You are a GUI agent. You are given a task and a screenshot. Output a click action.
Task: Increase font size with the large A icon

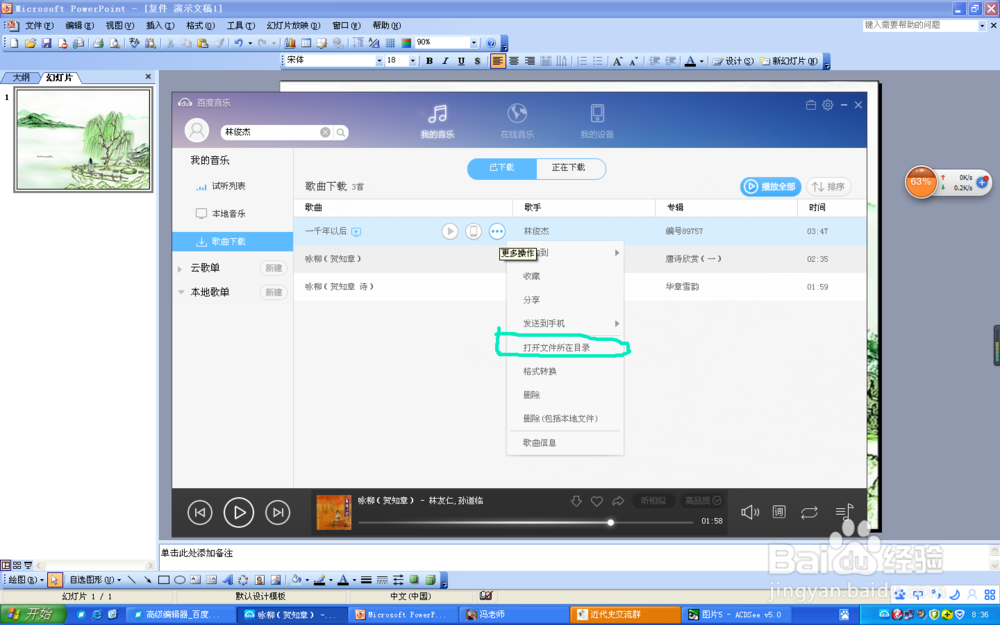pyautogui.click(x=617, y=61)
